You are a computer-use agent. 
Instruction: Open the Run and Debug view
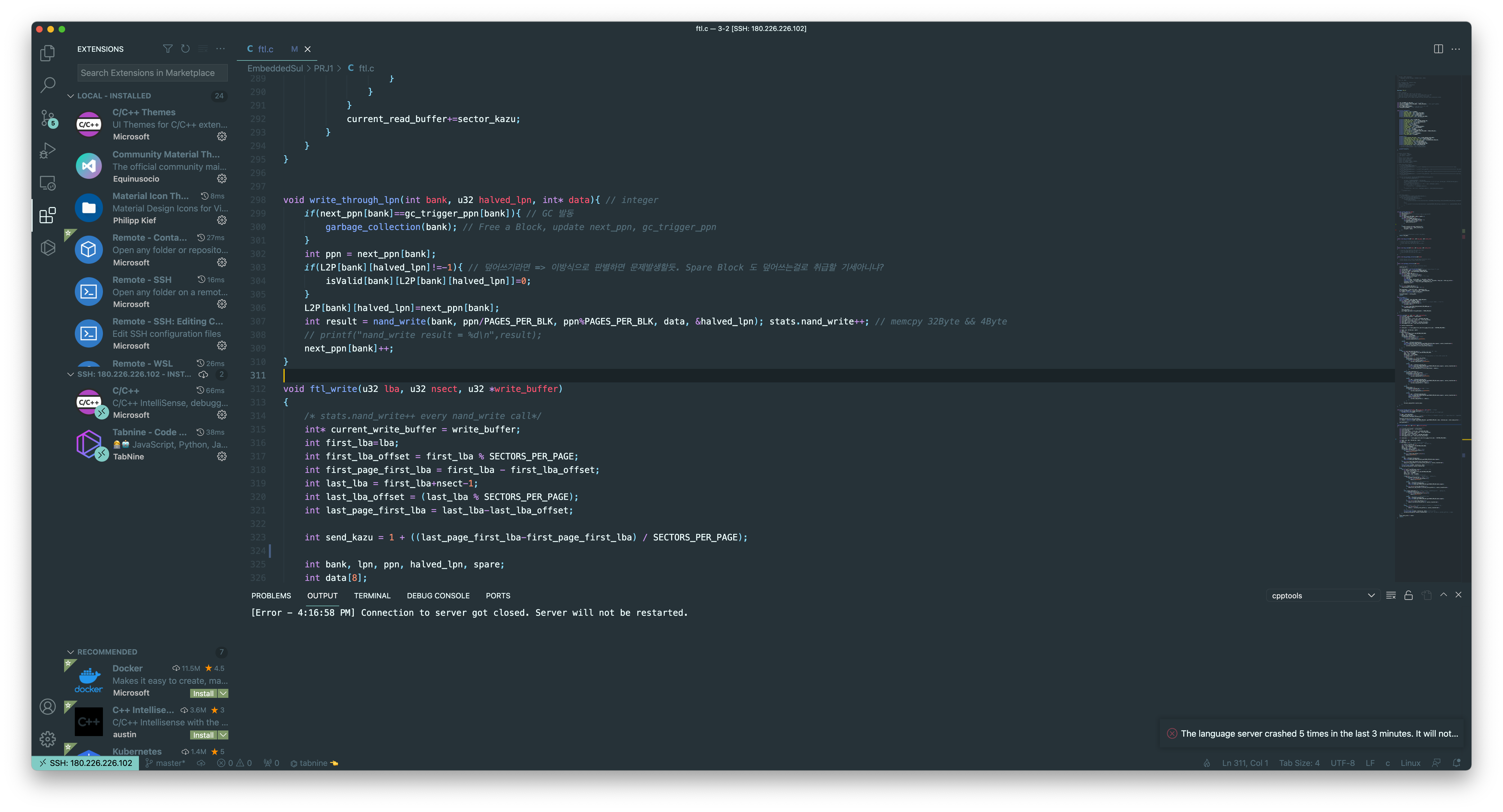pyautogui.click(x=47, y=150)
